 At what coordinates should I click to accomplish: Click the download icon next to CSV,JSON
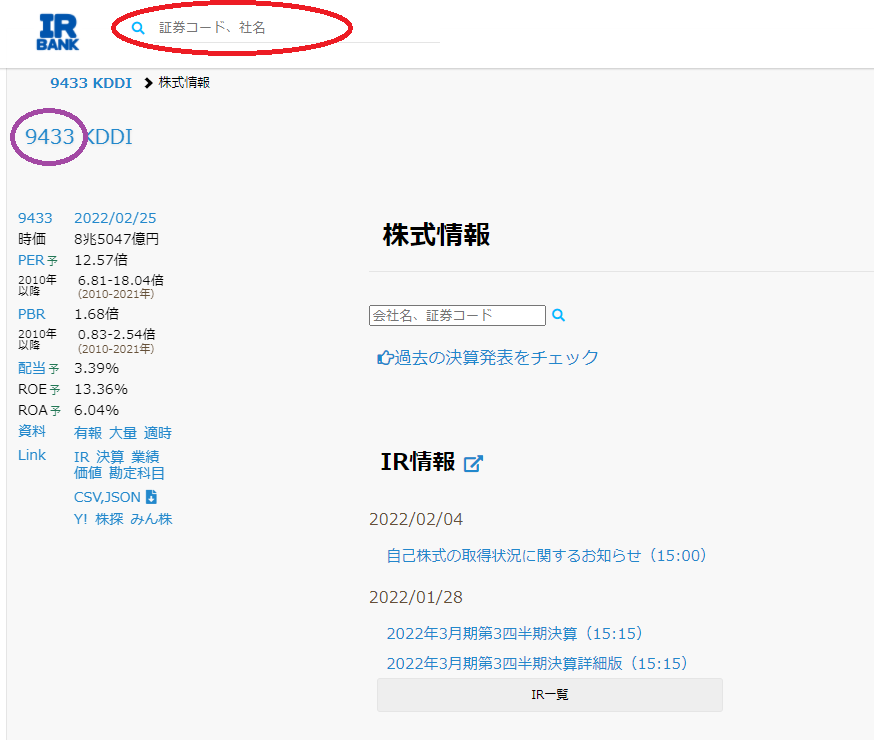tap(151, 496)
